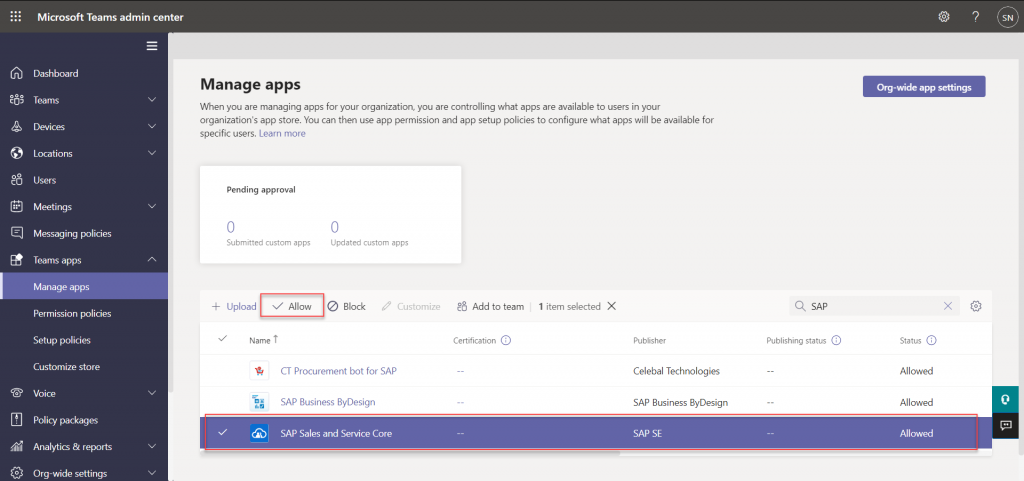
Task: Click CT Procurement bot app icon
Action: point(259,371)
